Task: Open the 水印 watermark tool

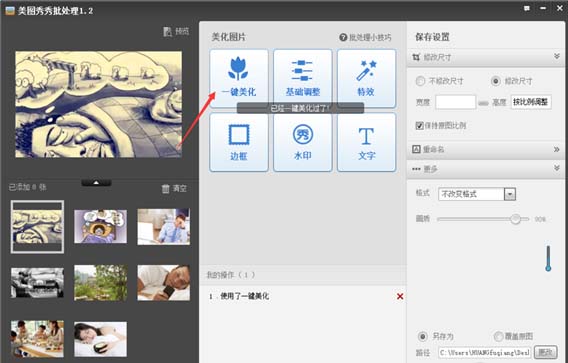Action: coord(302,142)
